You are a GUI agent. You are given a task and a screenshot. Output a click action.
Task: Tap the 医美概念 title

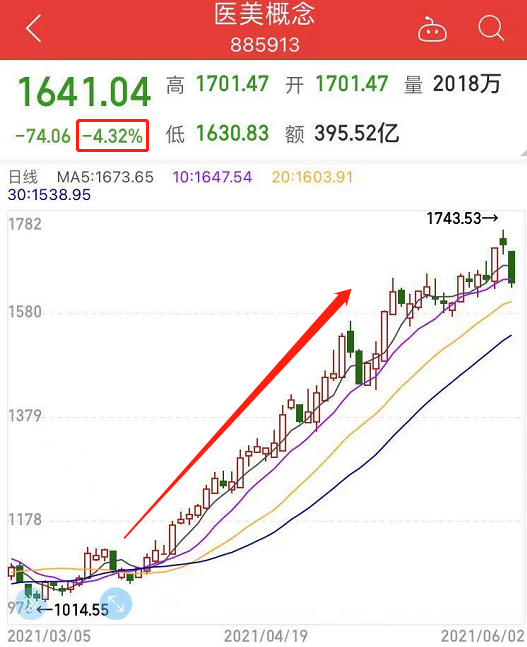pyautogui.click(x=264, y=14)
